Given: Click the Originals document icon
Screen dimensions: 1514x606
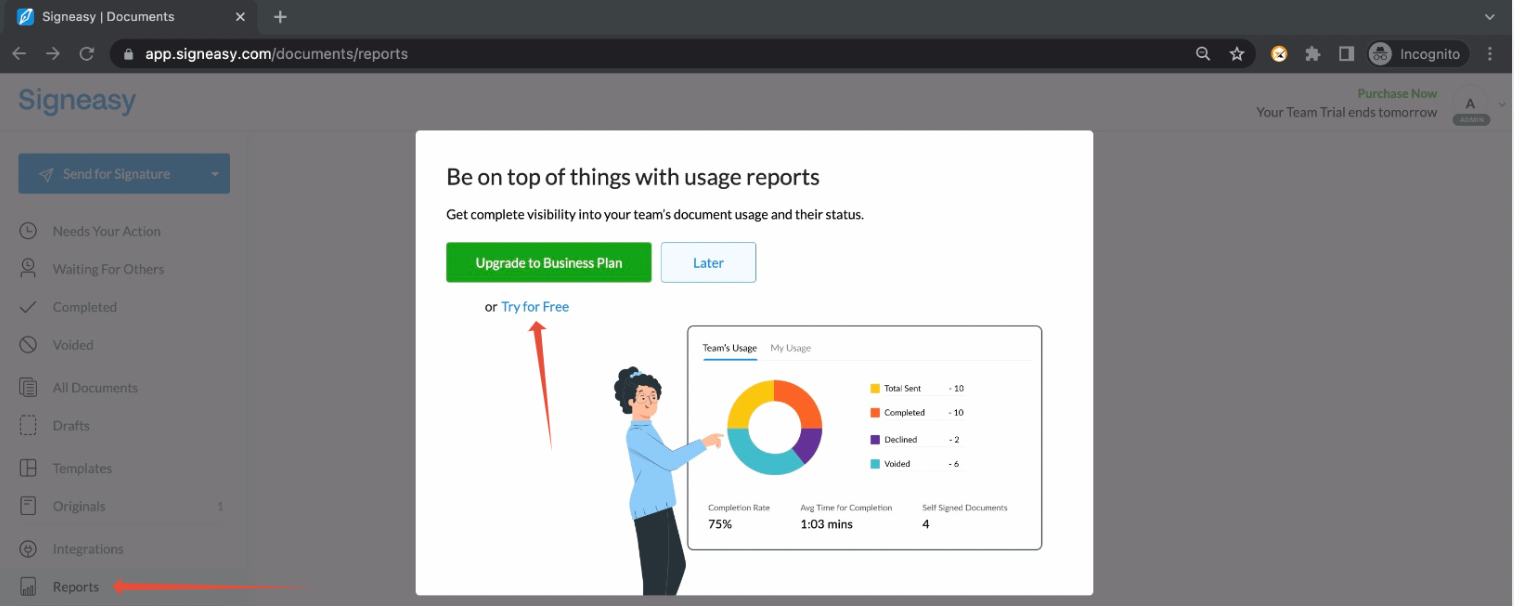Looking at the screenshot, I should click(29, 506).
